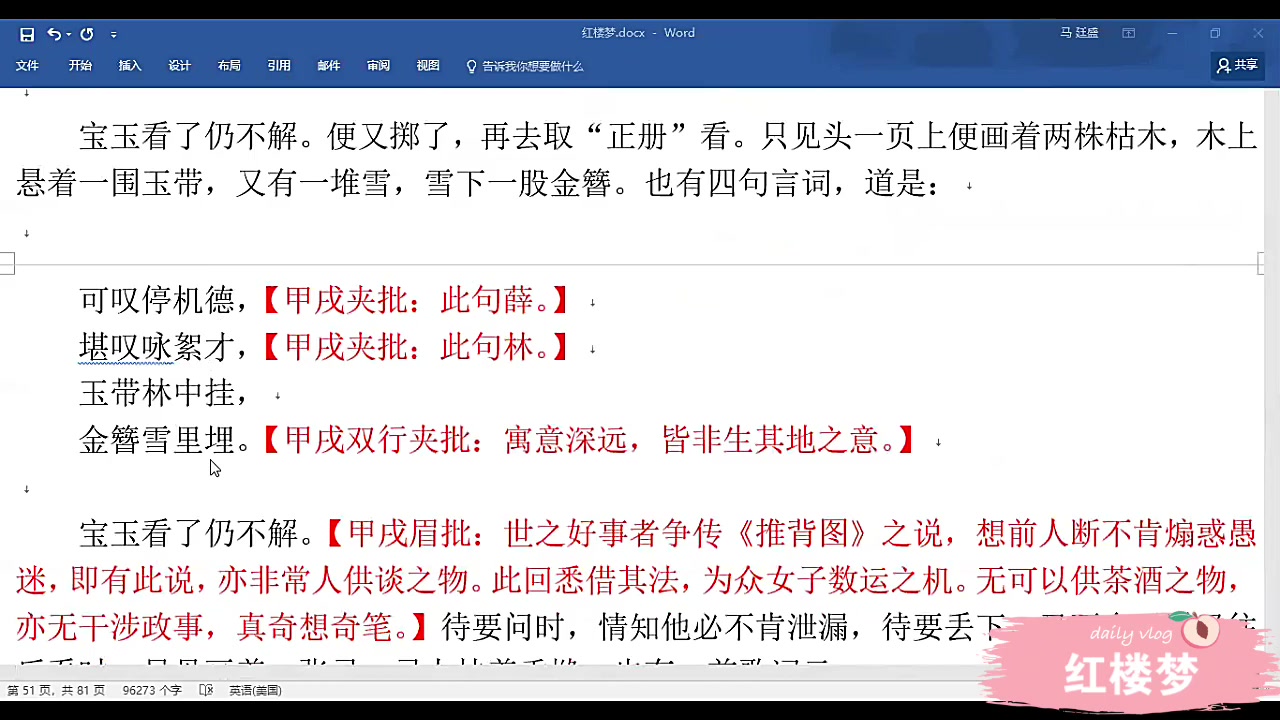Click the line 玉带林中挂
The image size is (1280, 720).
point(157,393)
